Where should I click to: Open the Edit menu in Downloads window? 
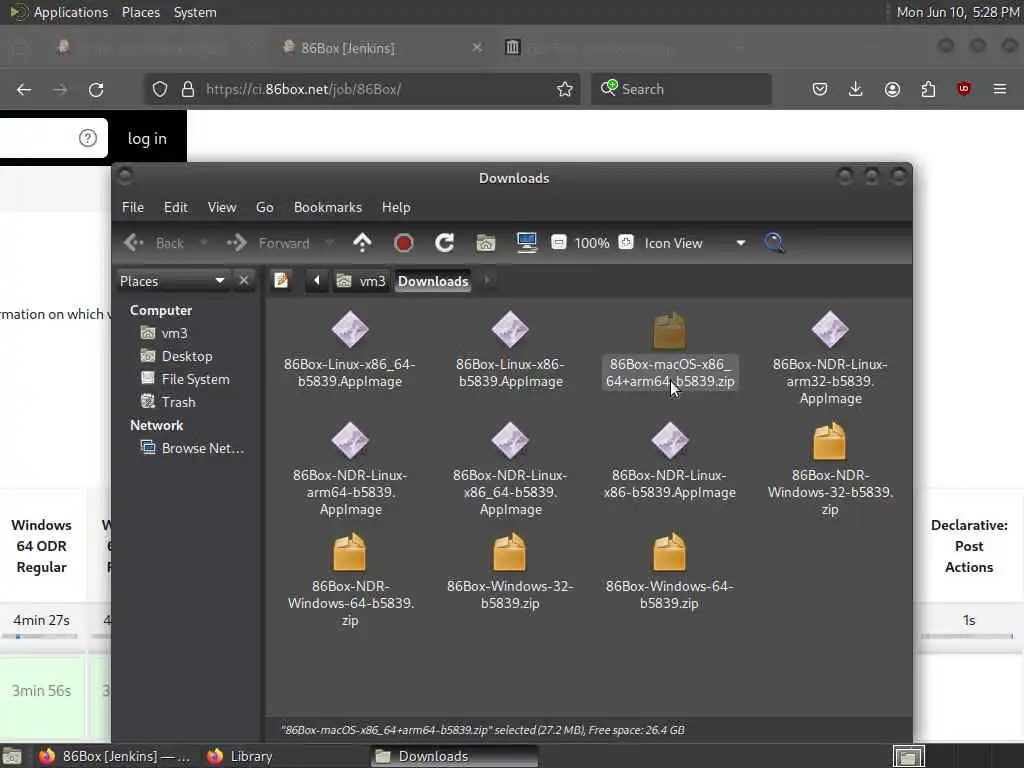coord(175,207)
